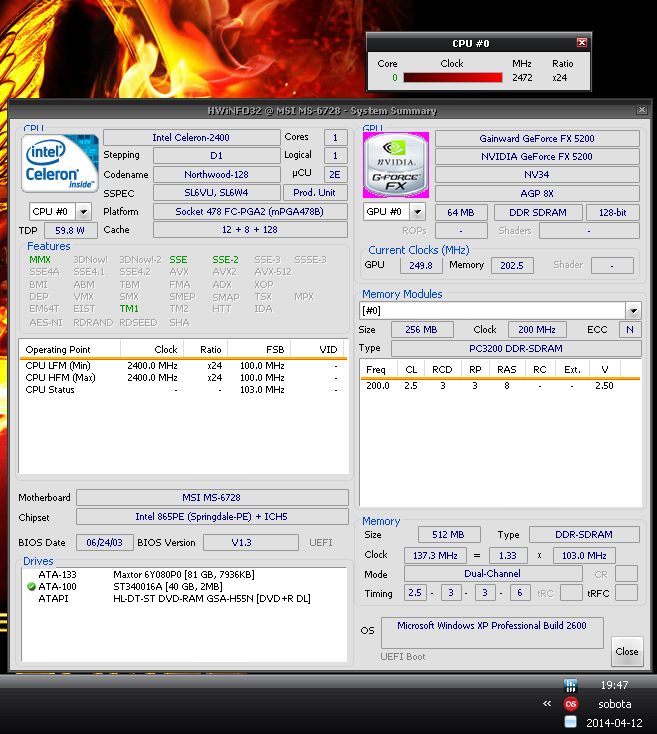This screenshot has height=734, width=657.
Task: Open the Last.fm tray icon
Action: pos(571,704)
